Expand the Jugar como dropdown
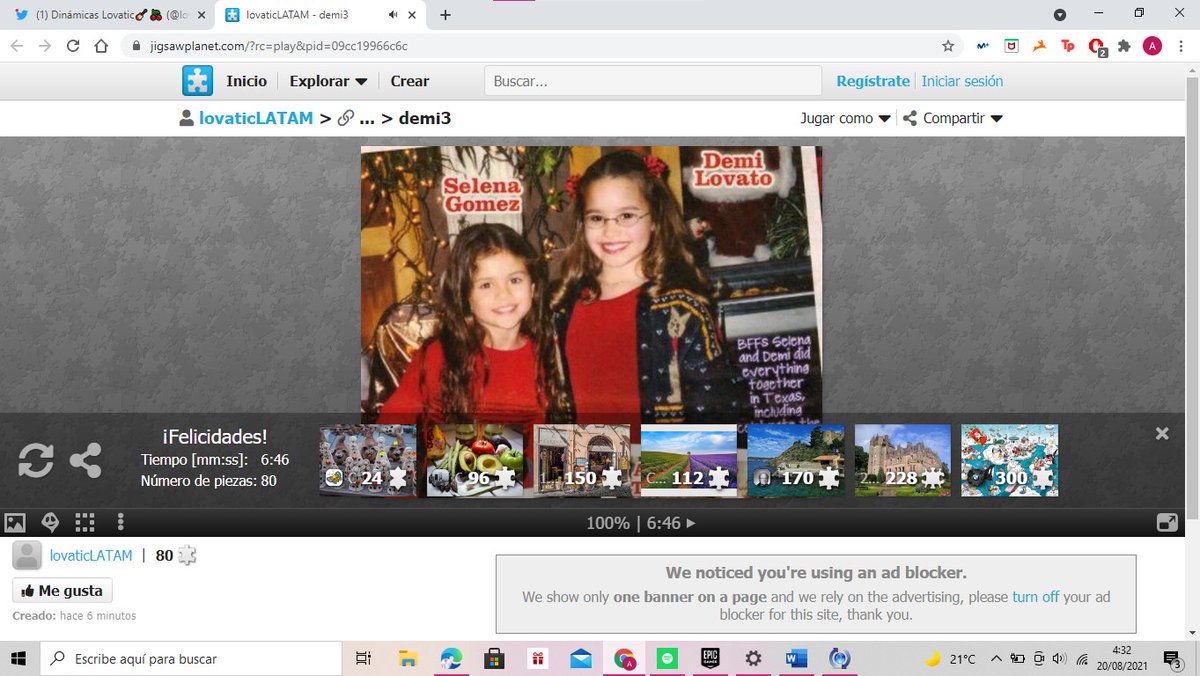1200x676 pixels. (x=845, y=118)
